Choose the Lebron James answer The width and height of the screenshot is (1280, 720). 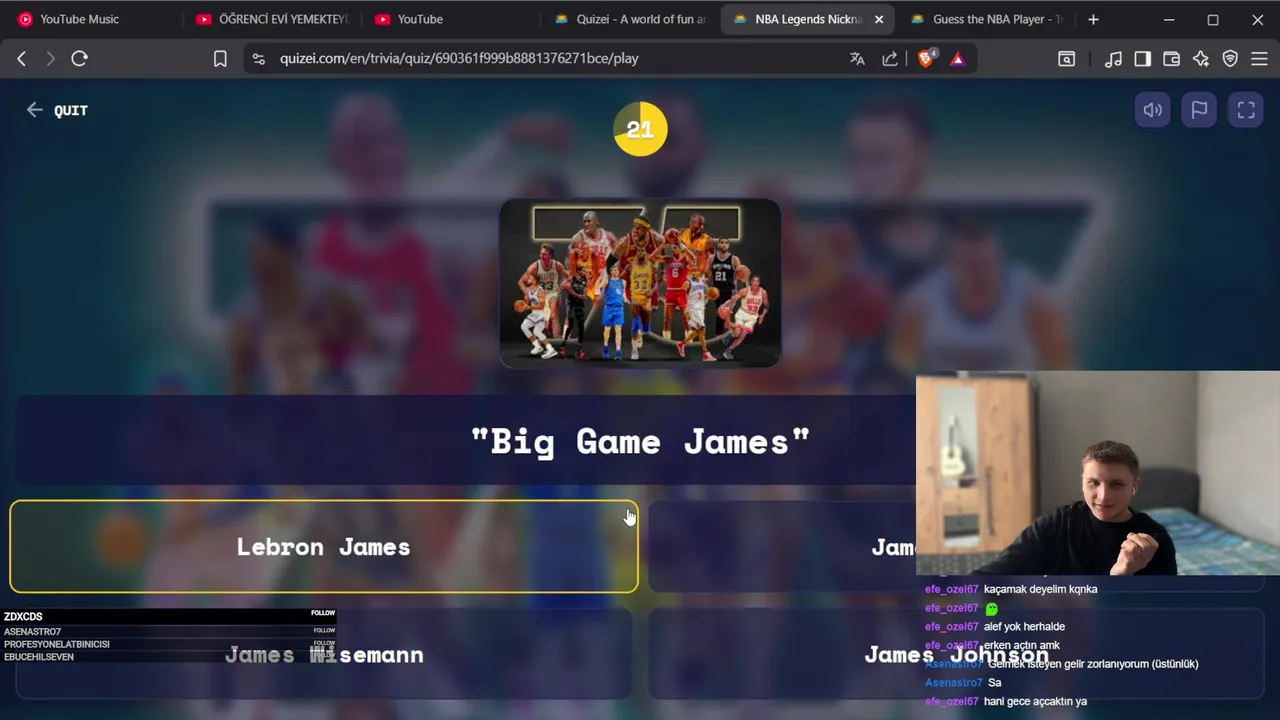pyautogui.click(x=324, y=547)
